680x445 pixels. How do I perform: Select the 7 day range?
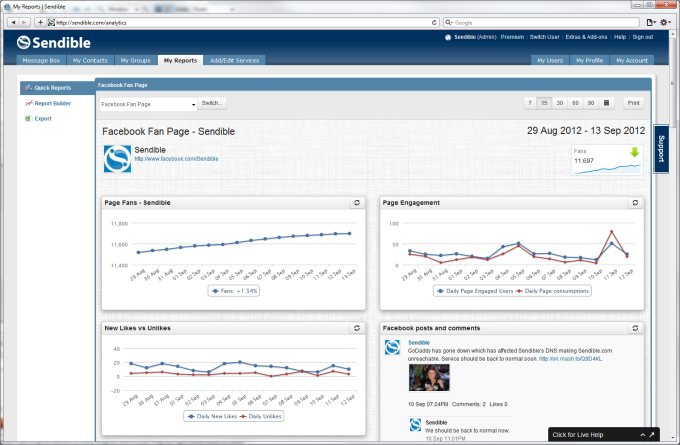[530, 103]
